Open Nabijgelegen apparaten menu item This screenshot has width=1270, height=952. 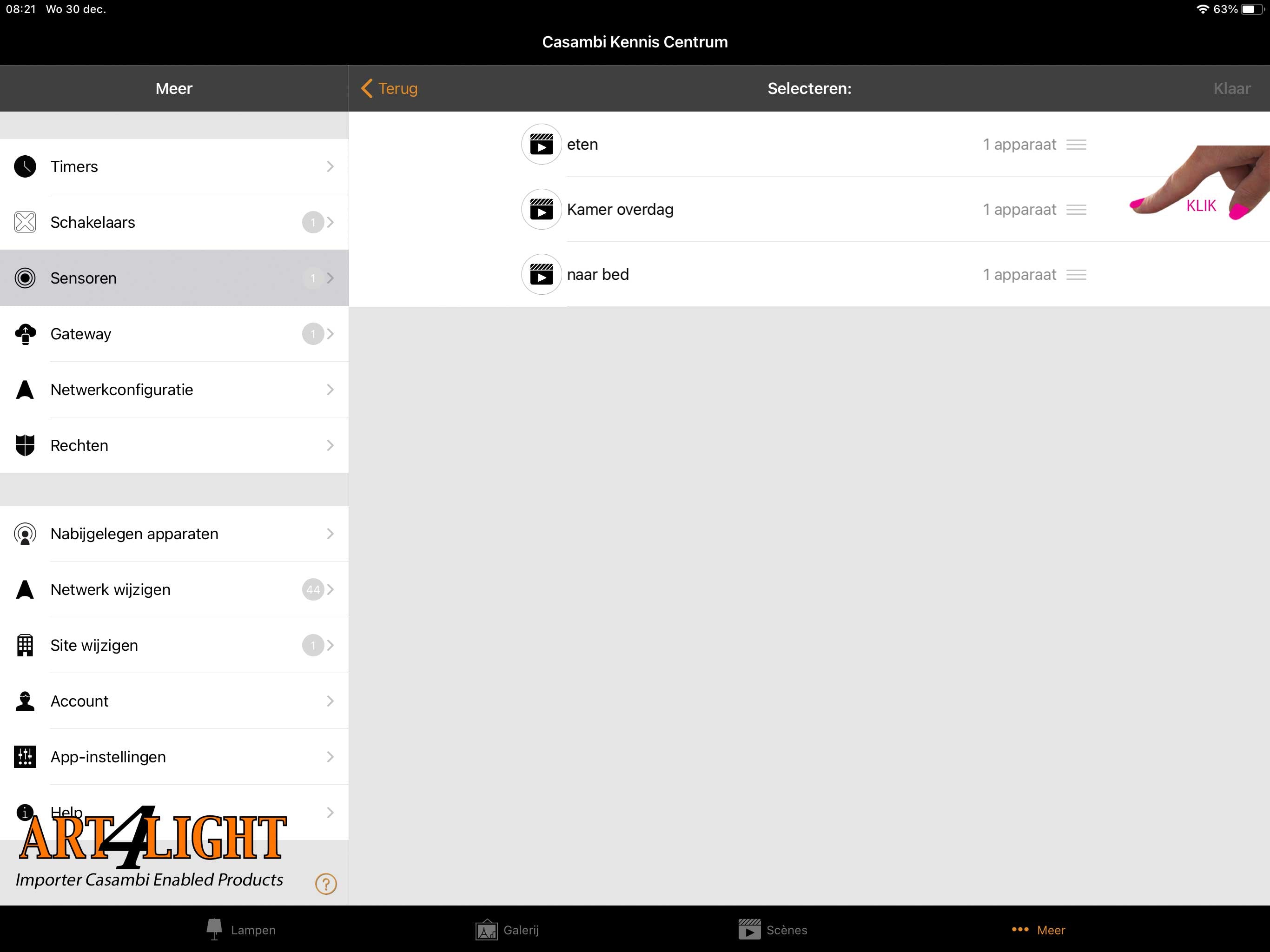174,533
